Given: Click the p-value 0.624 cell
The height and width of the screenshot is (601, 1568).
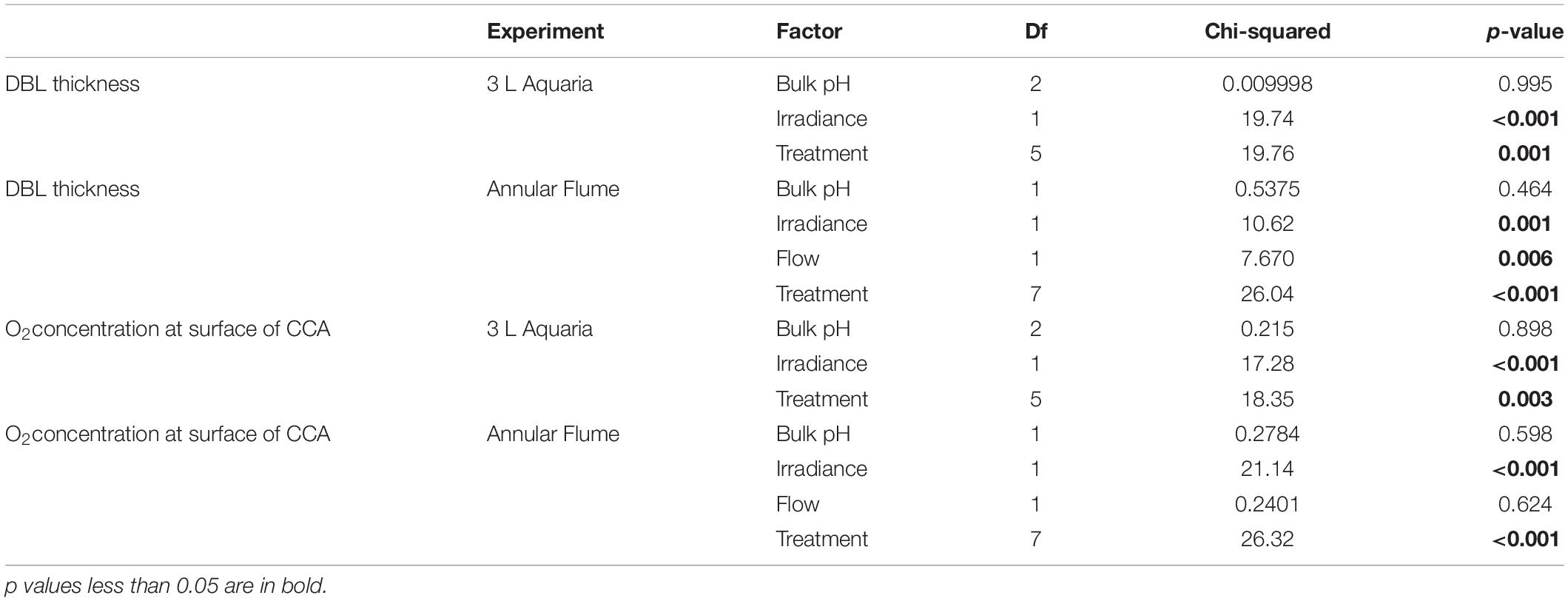Looking at the screenshot, I should tap(1525, 504).
